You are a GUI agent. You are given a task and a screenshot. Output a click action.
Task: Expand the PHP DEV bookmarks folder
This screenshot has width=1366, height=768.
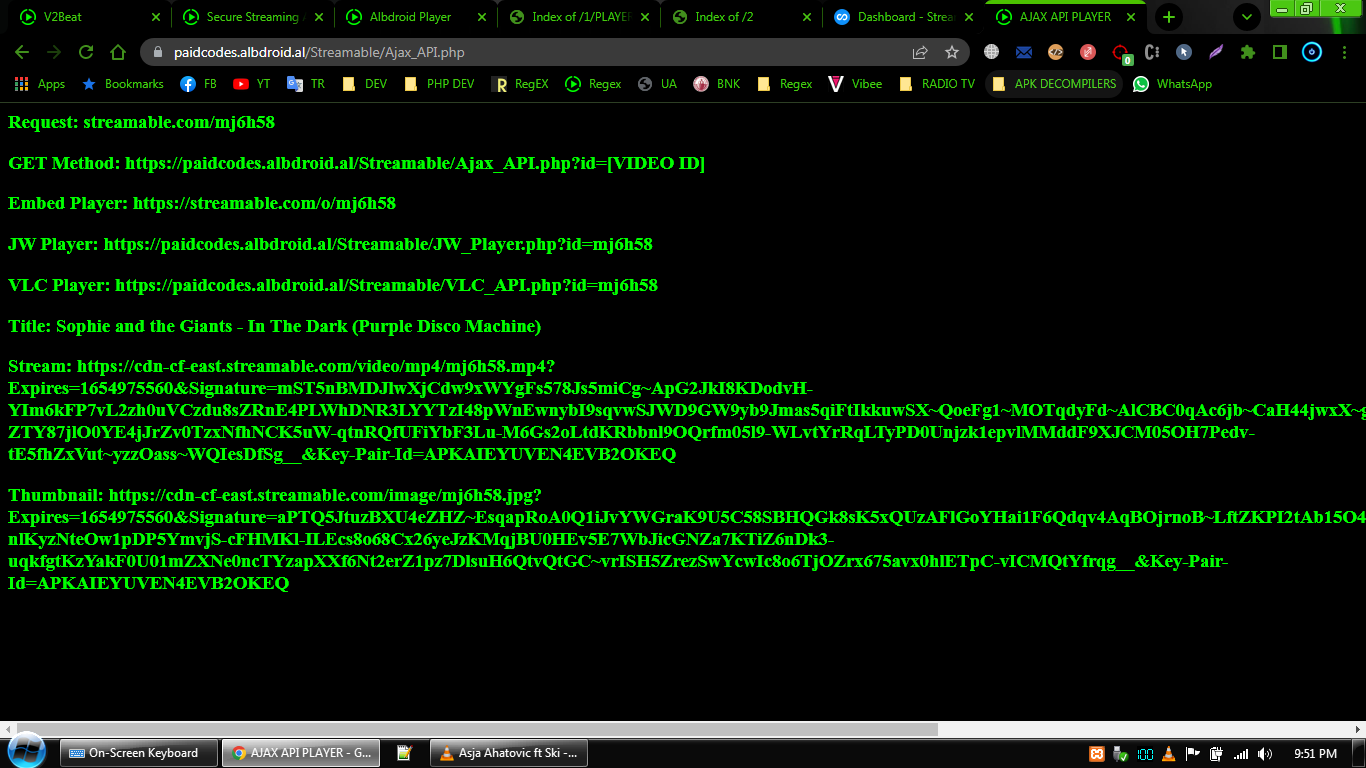(x=439, y=84)
